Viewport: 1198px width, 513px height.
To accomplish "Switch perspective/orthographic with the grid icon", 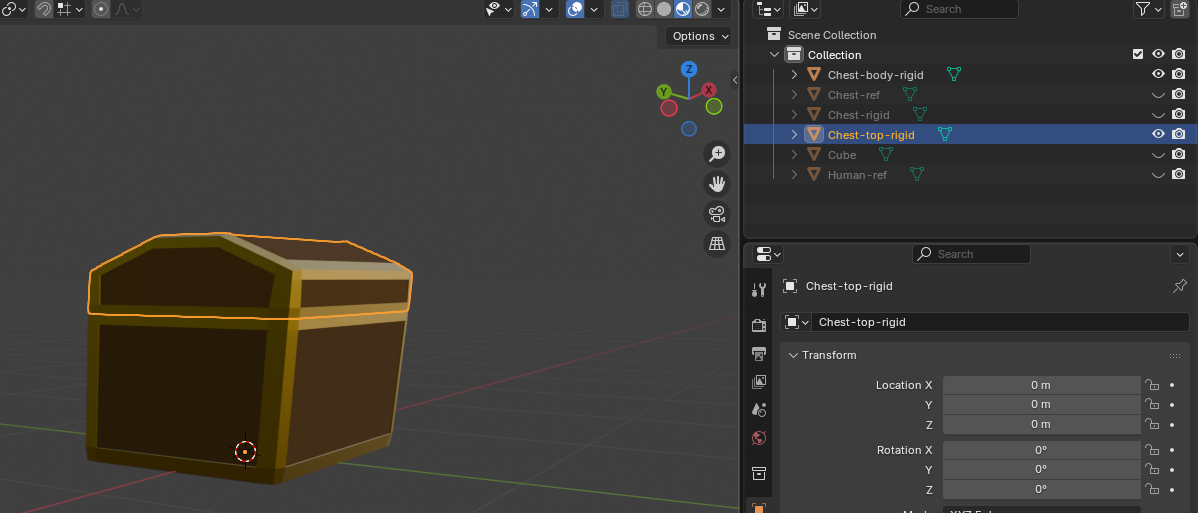I will (x=716, y=243).
